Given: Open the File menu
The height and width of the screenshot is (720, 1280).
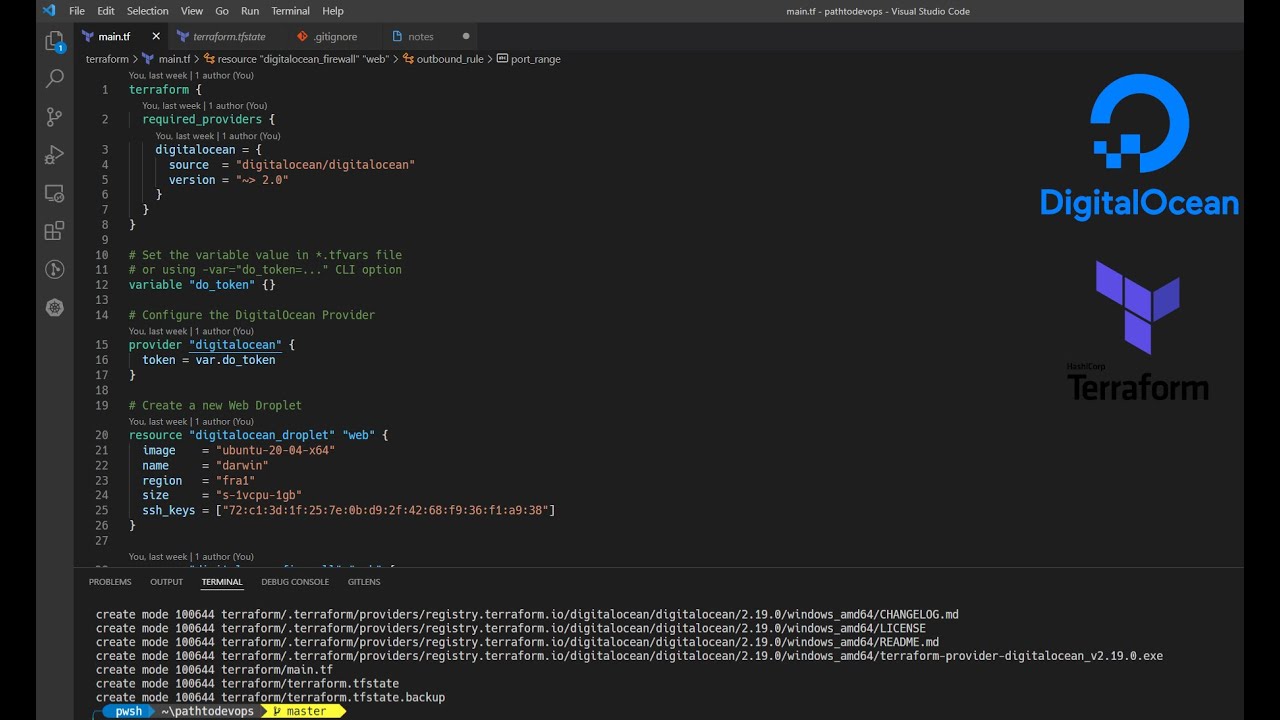Looking at the screenshot, I should click(x=77, y=11).
